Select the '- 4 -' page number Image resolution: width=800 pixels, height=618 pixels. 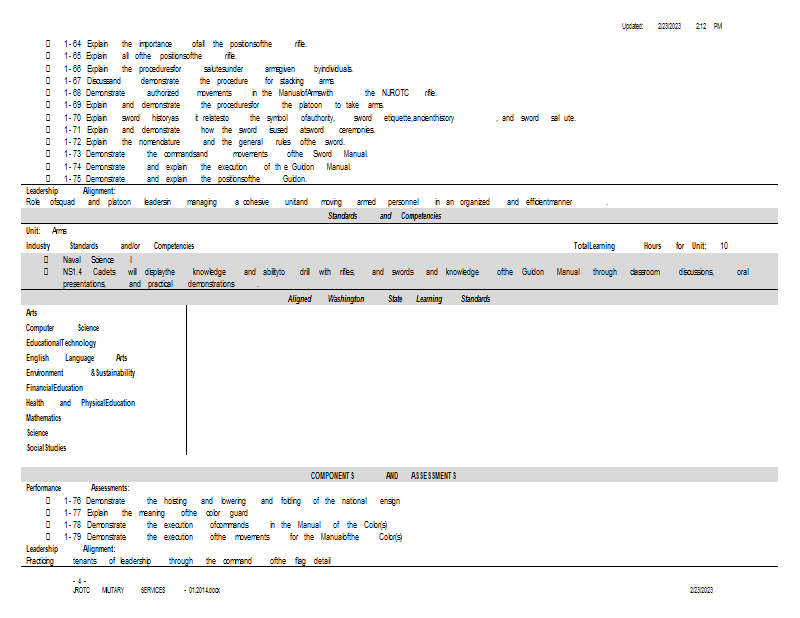point(80,581)
